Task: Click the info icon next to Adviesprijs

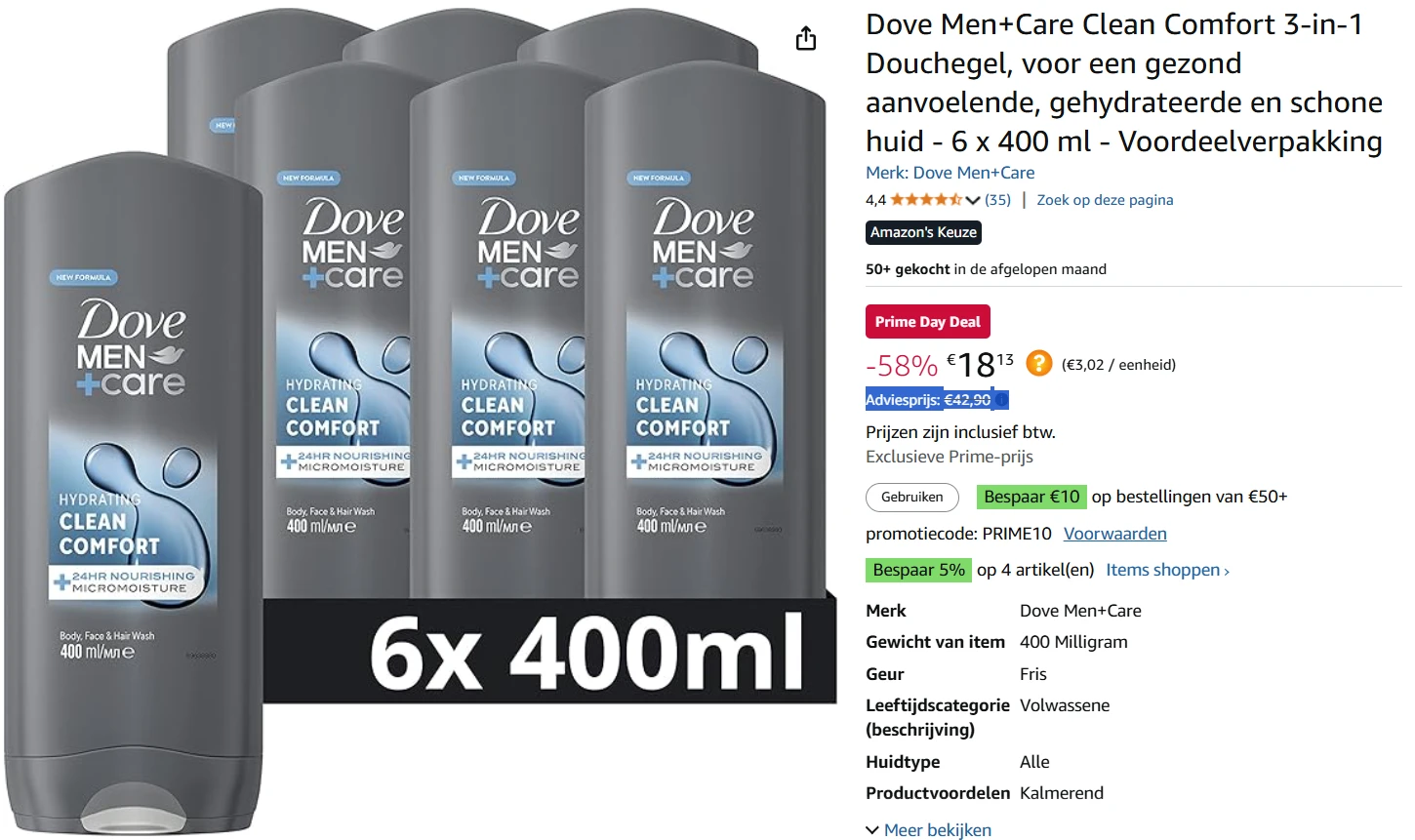Action: coord(1001,400)
